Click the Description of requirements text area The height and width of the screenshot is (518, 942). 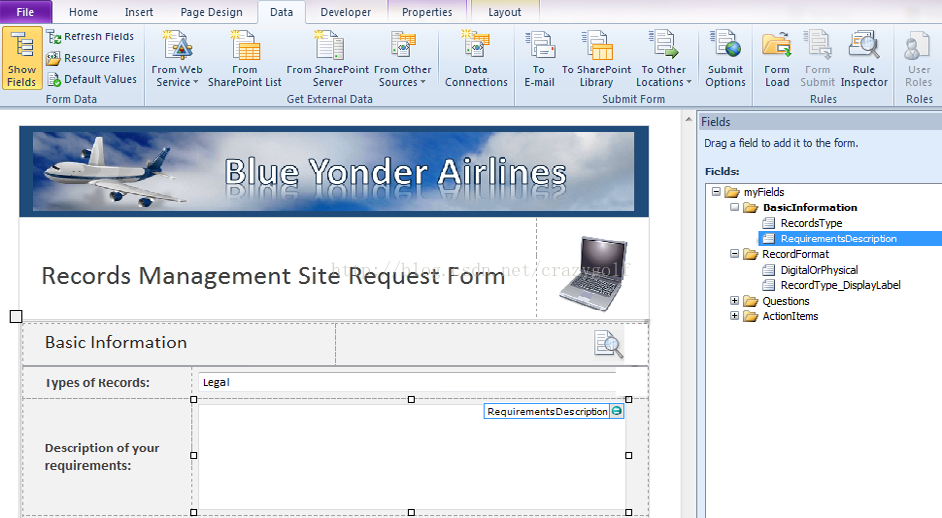pyautogui.click(x=411, y=457)
